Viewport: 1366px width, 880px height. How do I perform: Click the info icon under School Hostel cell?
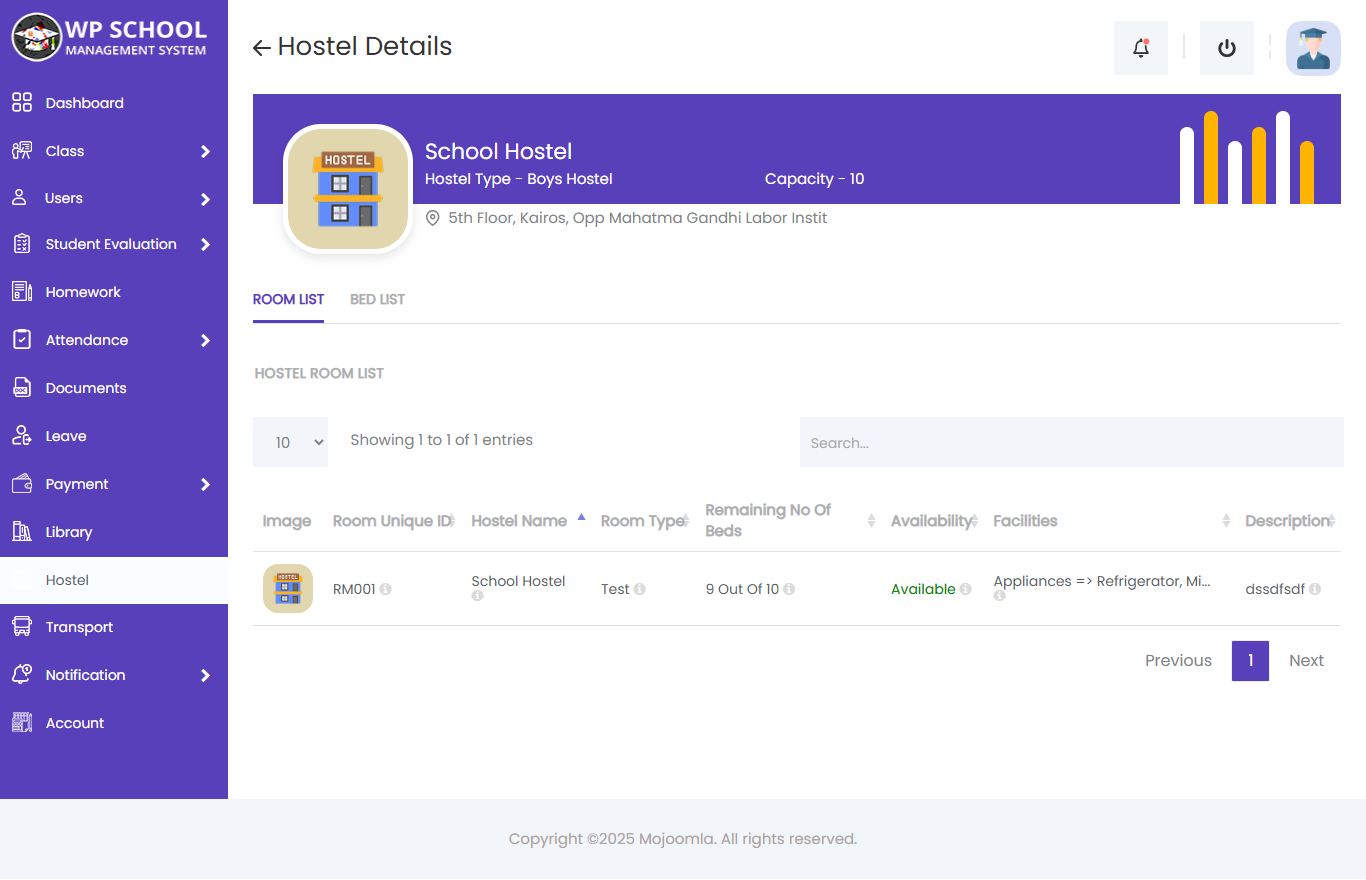477,596
